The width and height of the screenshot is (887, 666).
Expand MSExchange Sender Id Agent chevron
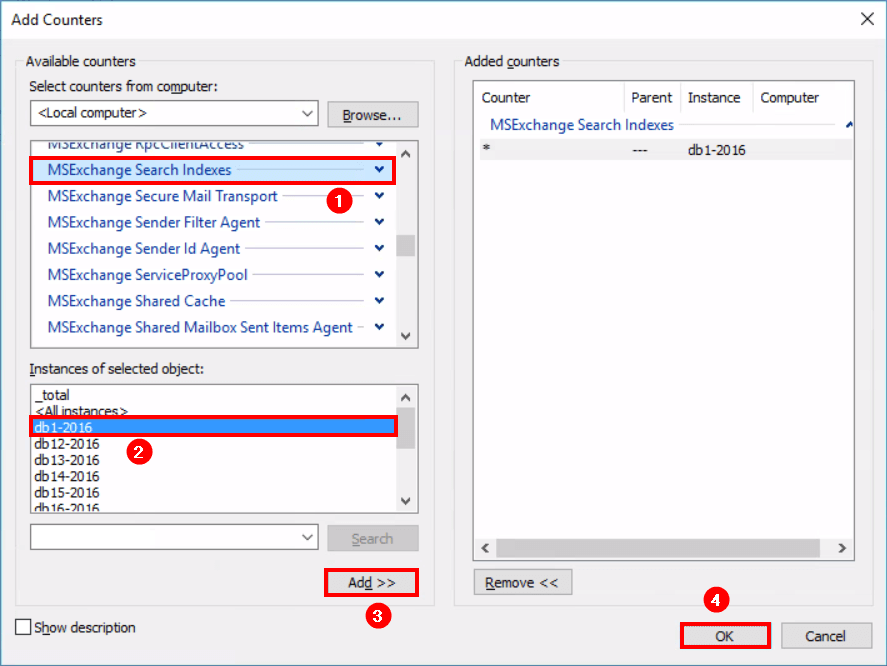coord(379,248)
